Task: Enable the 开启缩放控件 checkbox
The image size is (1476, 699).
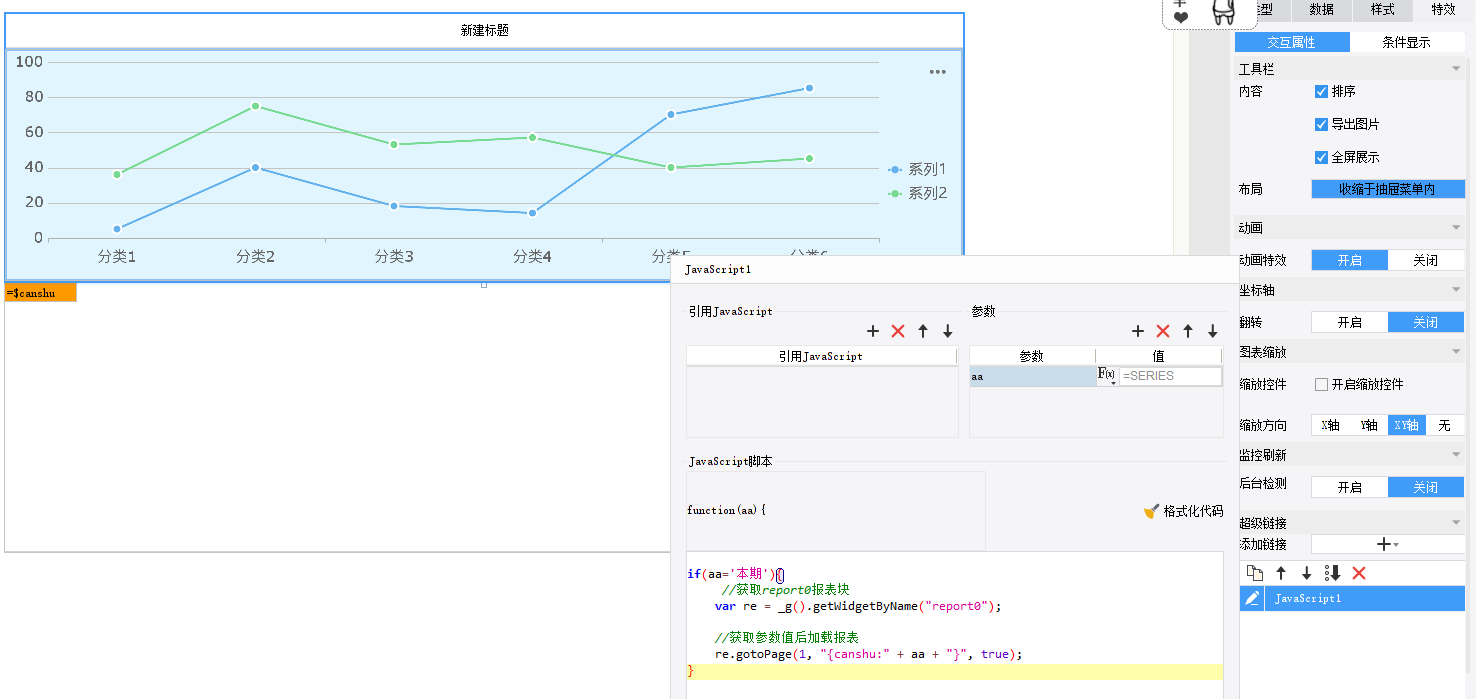Action: (1321, 384)
